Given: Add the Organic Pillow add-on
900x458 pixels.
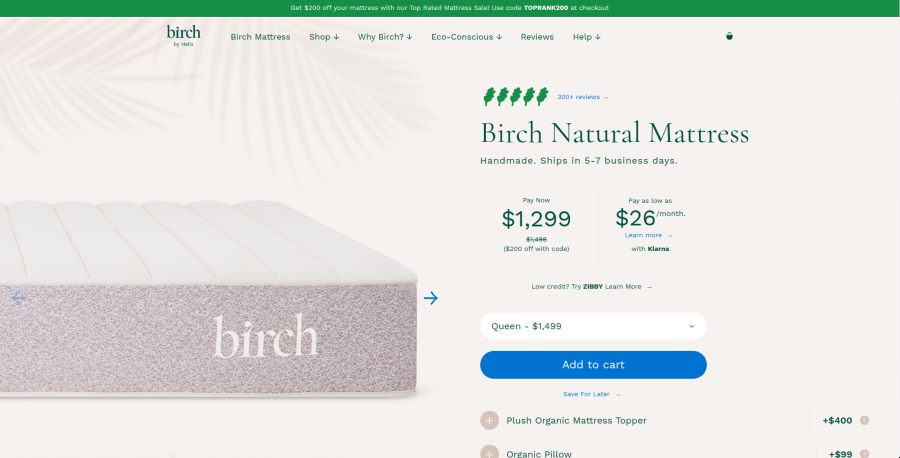Looking at the screenshot, I should (490, 452).
